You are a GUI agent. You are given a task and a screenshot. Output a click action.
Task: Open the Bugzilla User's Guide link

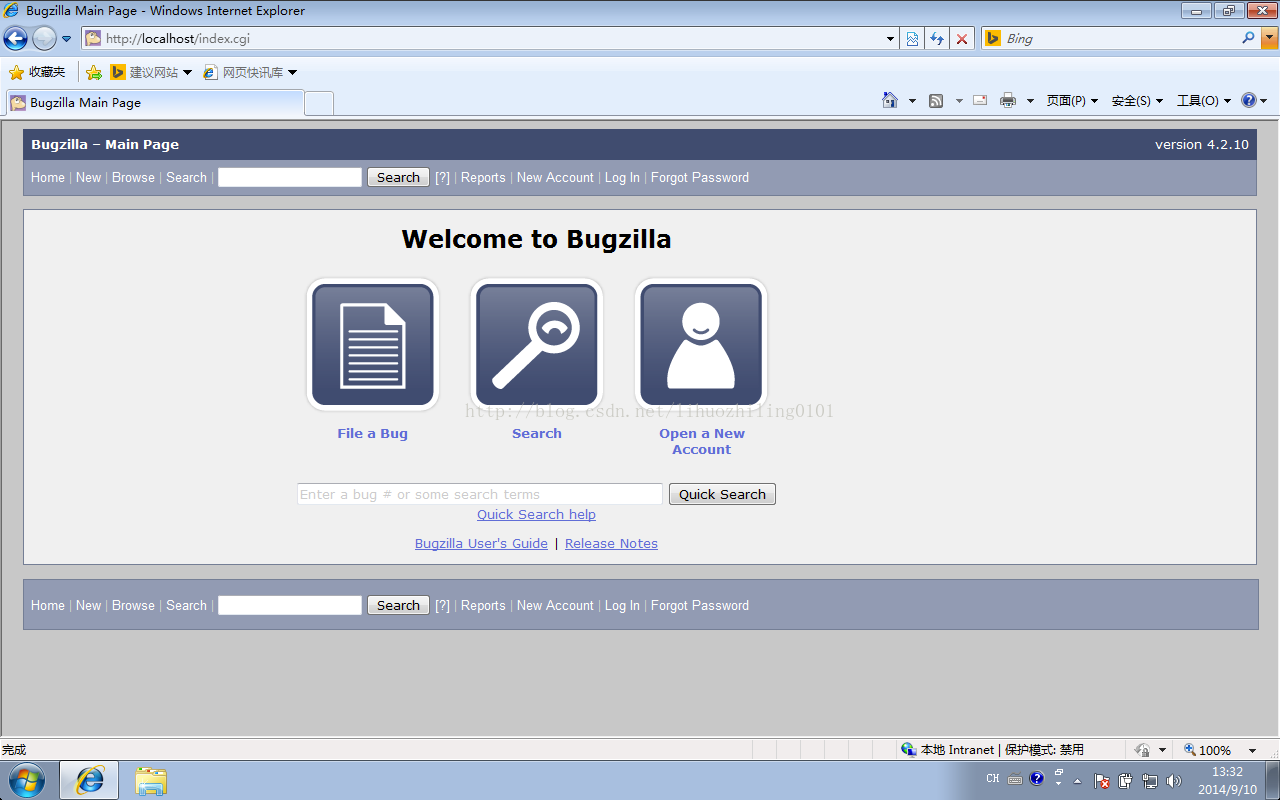coord(481,543)
